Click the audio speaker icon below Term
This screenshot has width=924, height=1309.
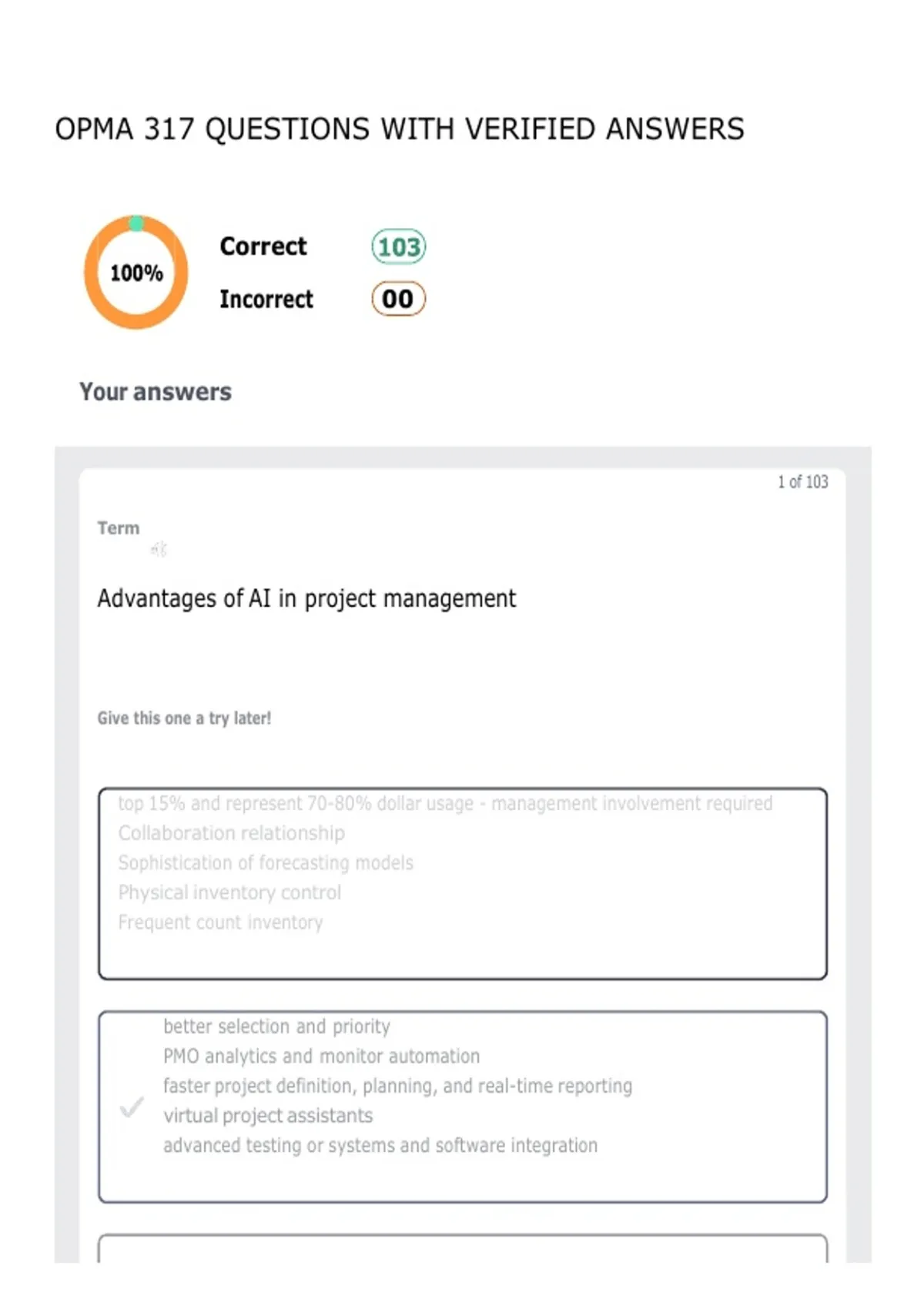(x=159, y=549)
